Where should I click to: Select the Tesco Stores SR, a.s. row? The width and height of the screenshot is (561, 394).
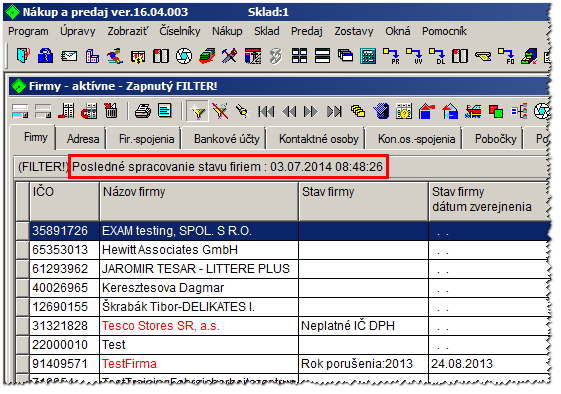(x=283, y=326)
